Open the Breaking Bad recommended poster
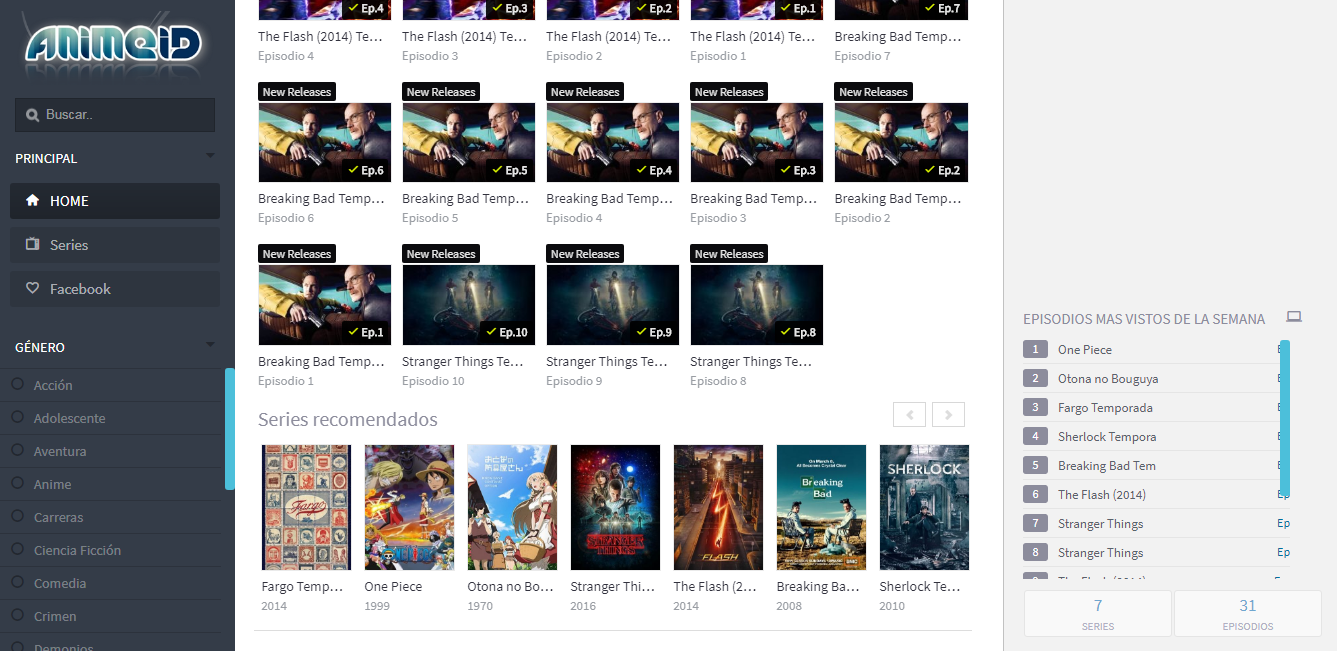The height and width of the screenshot is (651, 1337). [x=821, y=507]
